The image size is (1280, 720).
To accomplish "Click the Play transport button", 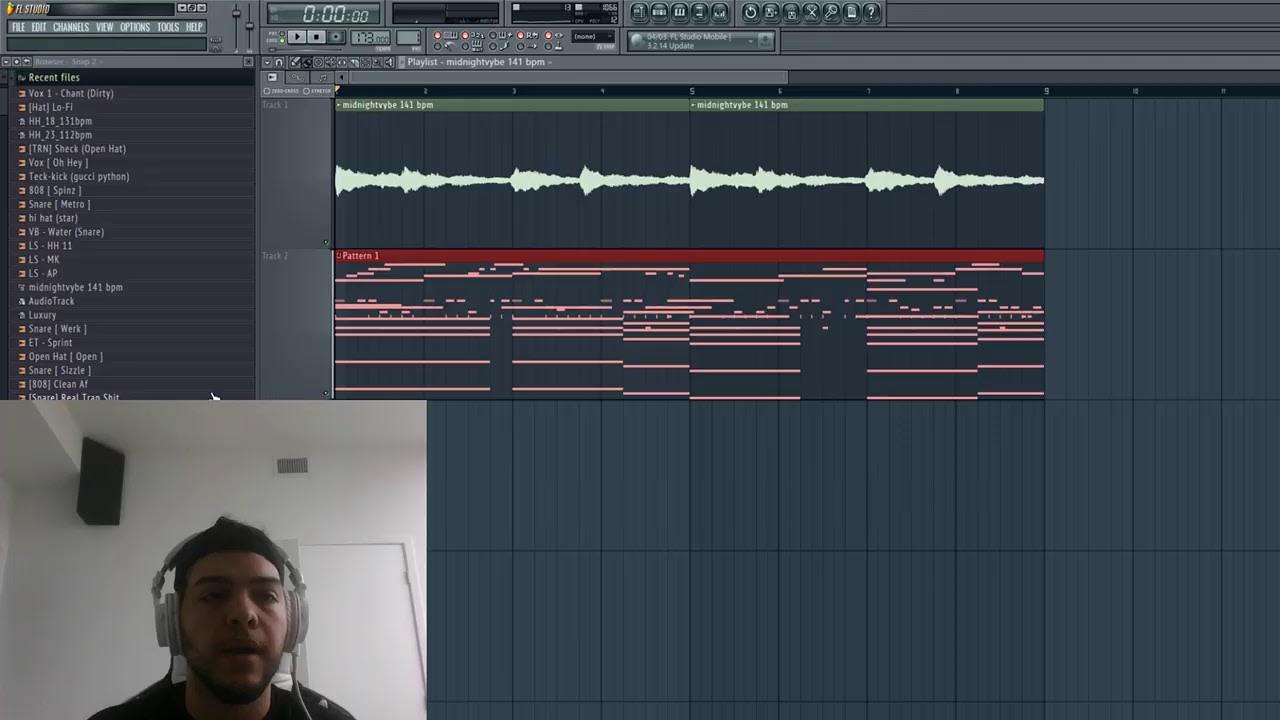I will pyautogui.click(x=297, y=37).
